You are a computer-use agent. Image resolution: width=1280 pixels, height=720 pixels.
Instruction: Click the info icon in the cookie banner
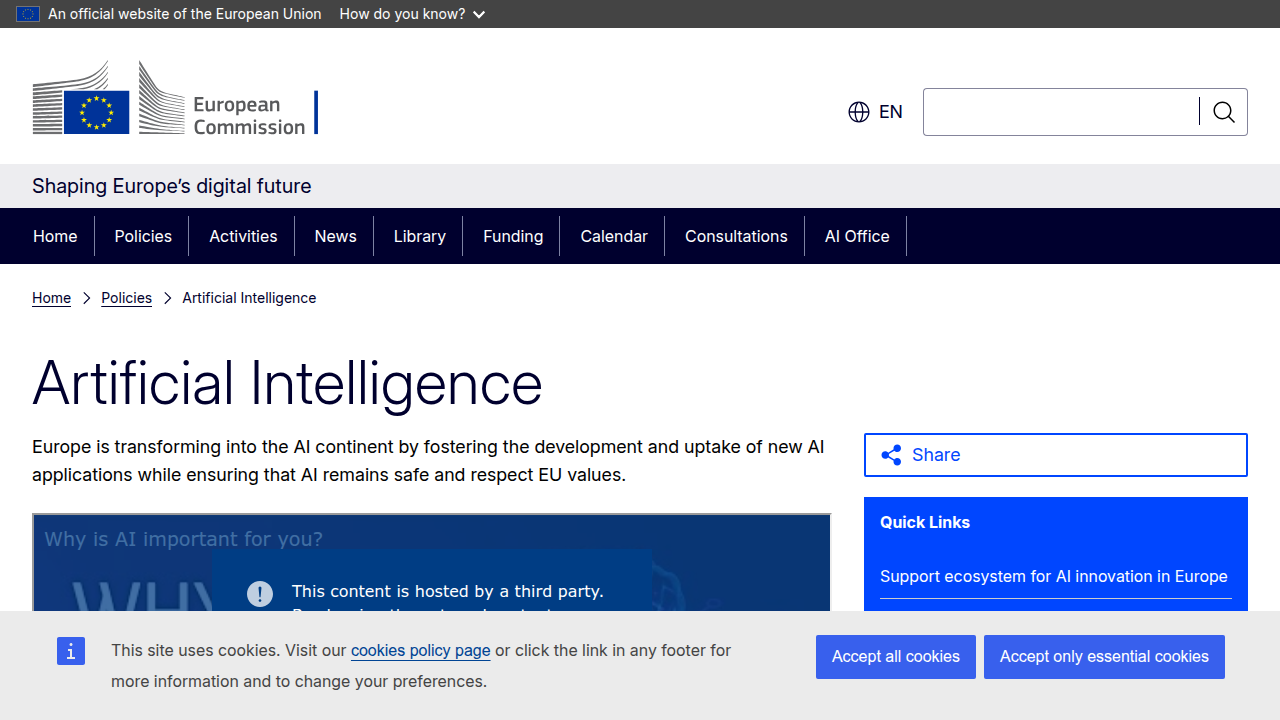(71, 651)
